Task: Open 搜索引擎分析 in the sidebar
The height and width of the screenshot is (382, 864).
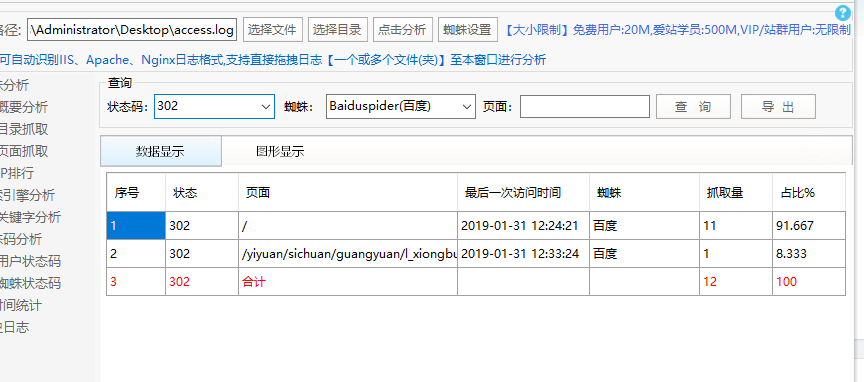Action: coord(28,195)
